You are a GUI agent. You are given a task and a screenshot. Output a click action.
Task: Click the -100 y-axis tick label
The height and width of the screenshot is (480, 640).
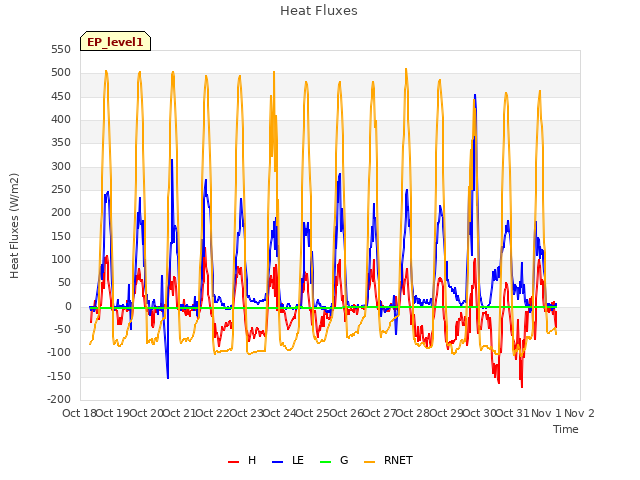pos(59,353)
